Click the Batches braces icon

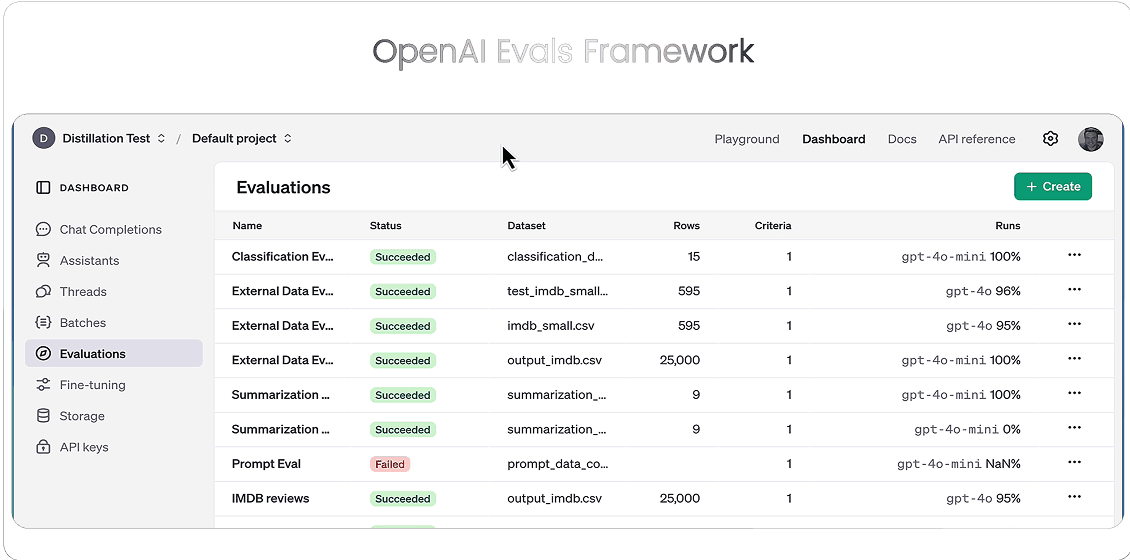43,322
